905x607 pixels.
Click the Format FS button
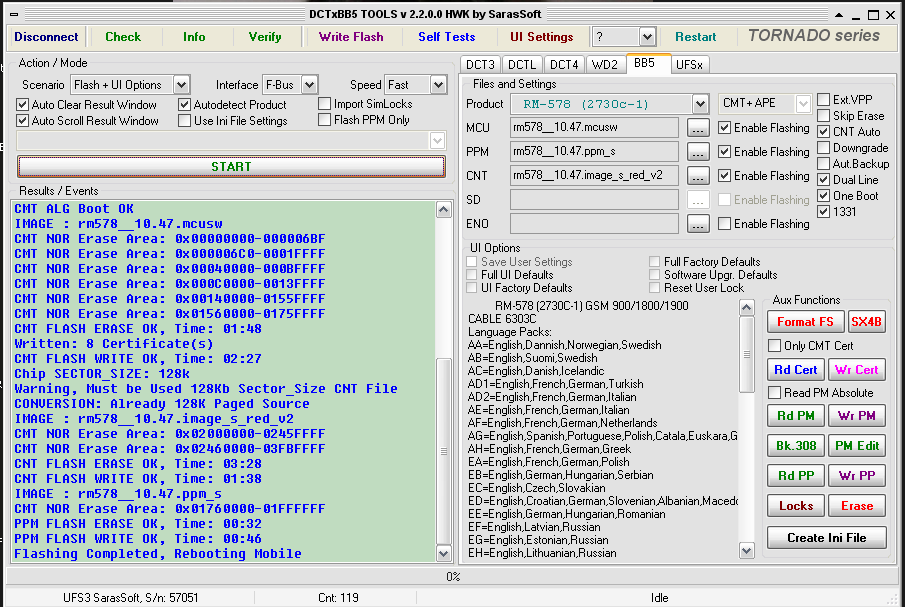coord(805,322)
